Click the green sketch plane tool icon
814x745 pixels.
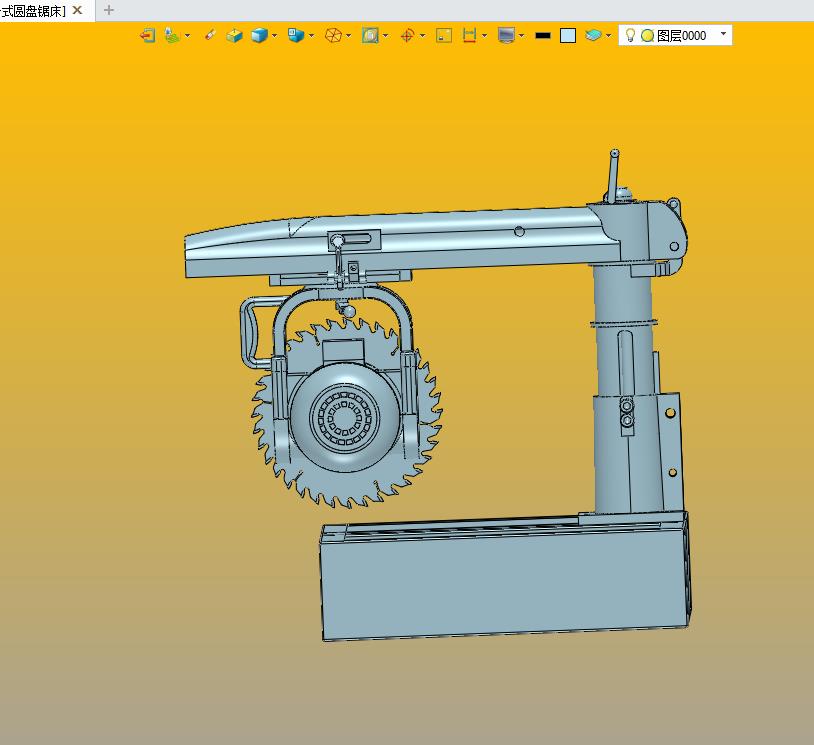click(x=172, y=35)
